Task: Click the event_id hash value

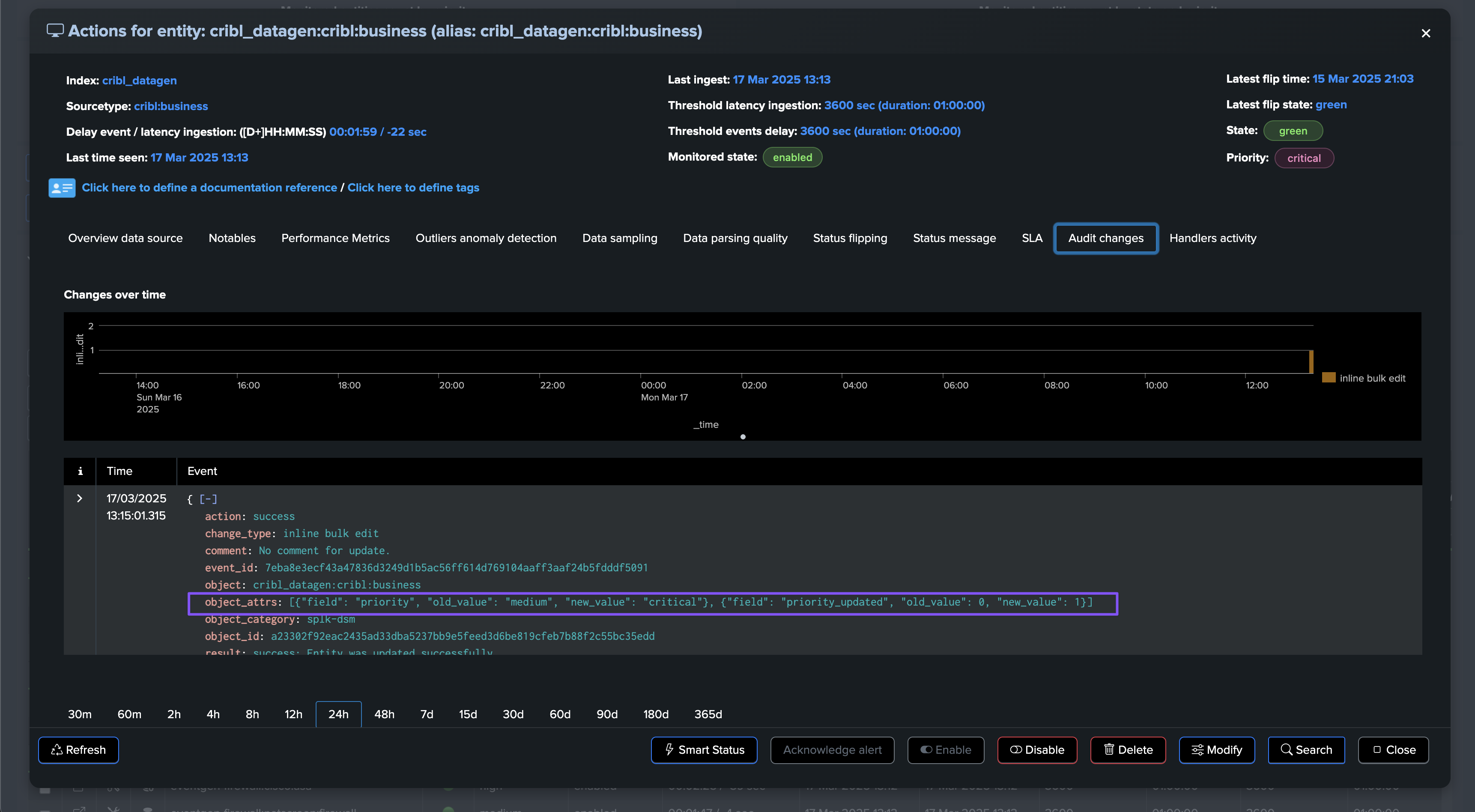Action: tap(456, 567)
